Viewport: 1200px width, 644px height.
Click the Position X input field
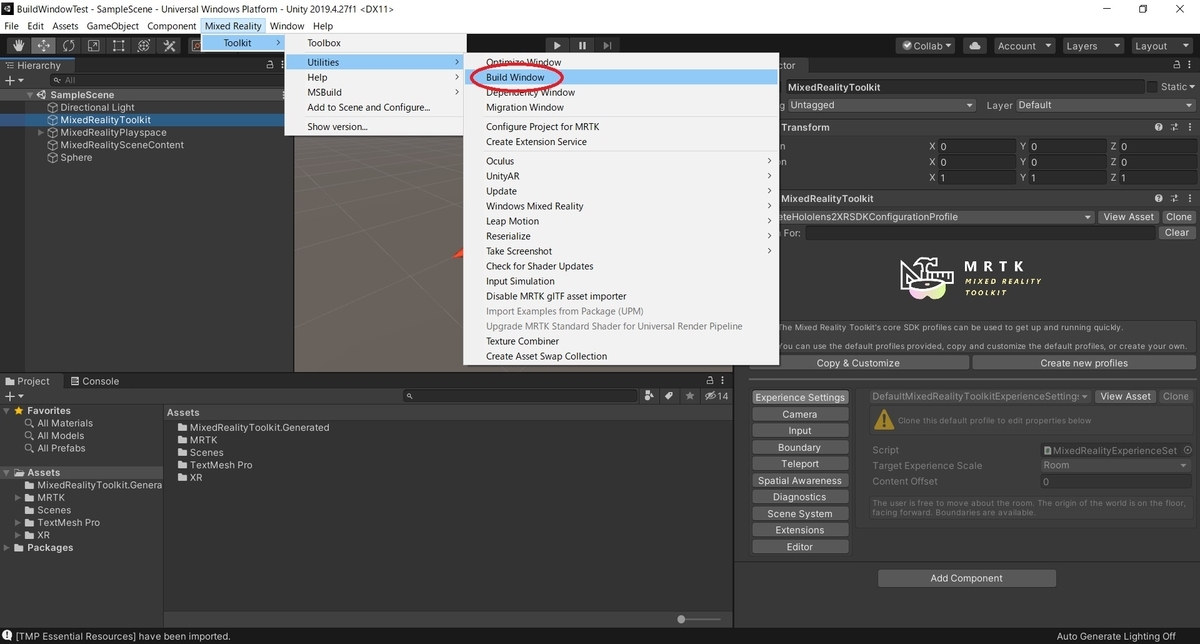[x=977, y=146]
